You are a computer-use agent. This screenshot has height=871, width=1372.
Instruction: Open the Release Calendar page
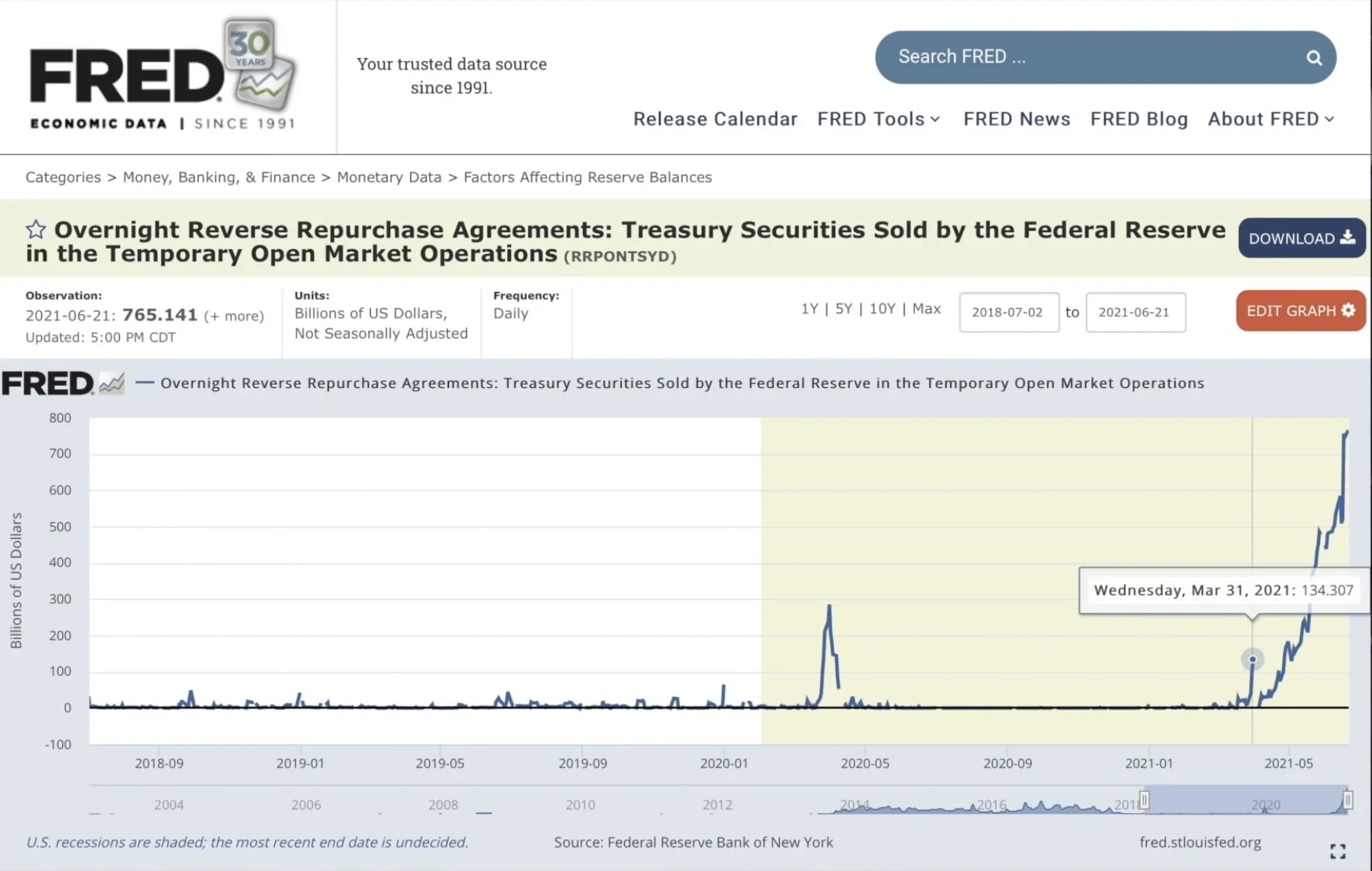715,119
